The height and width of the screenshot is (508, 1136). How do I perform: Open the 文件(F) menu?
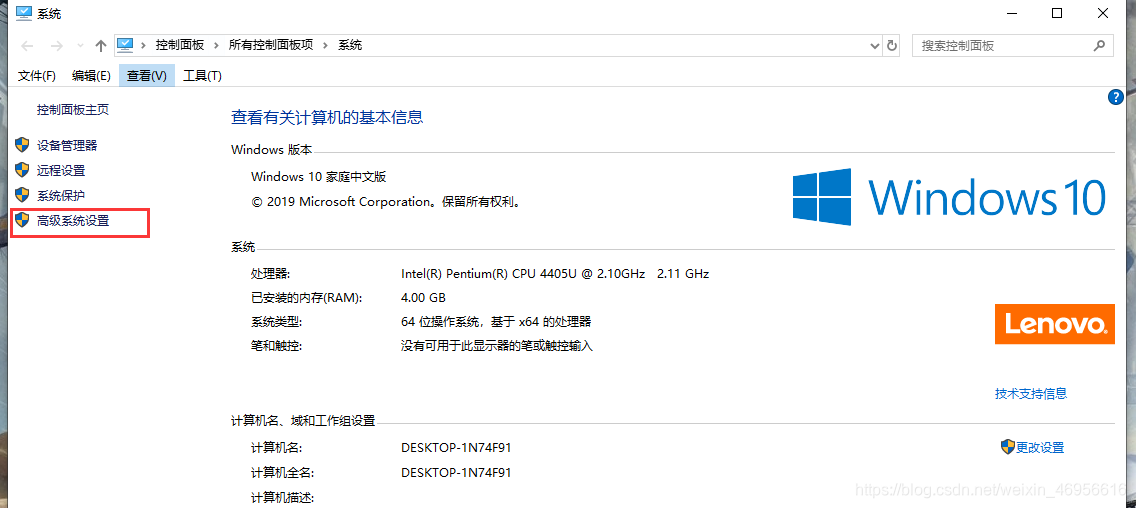(x=36, y=75)
